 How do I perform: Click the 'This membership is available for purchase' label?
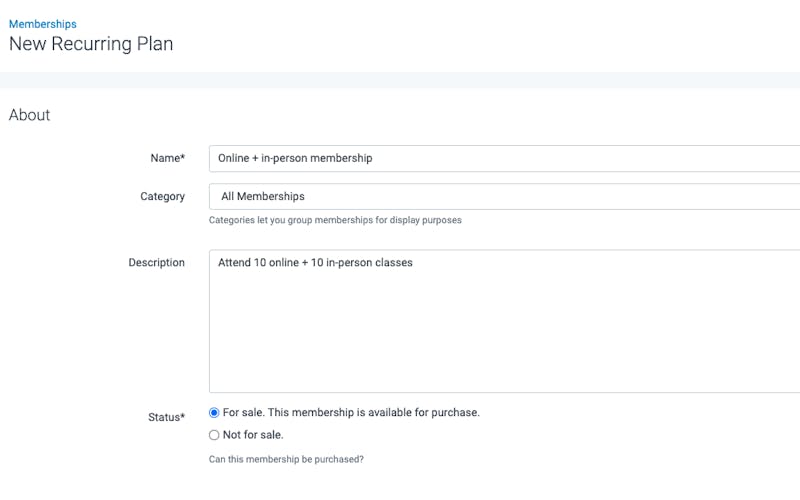374,412
